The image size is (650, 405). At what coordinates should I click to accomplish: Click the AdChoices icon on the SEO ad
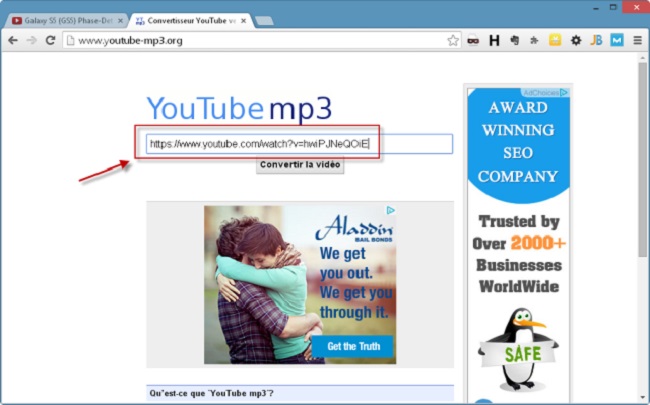(x=564, y=92)
